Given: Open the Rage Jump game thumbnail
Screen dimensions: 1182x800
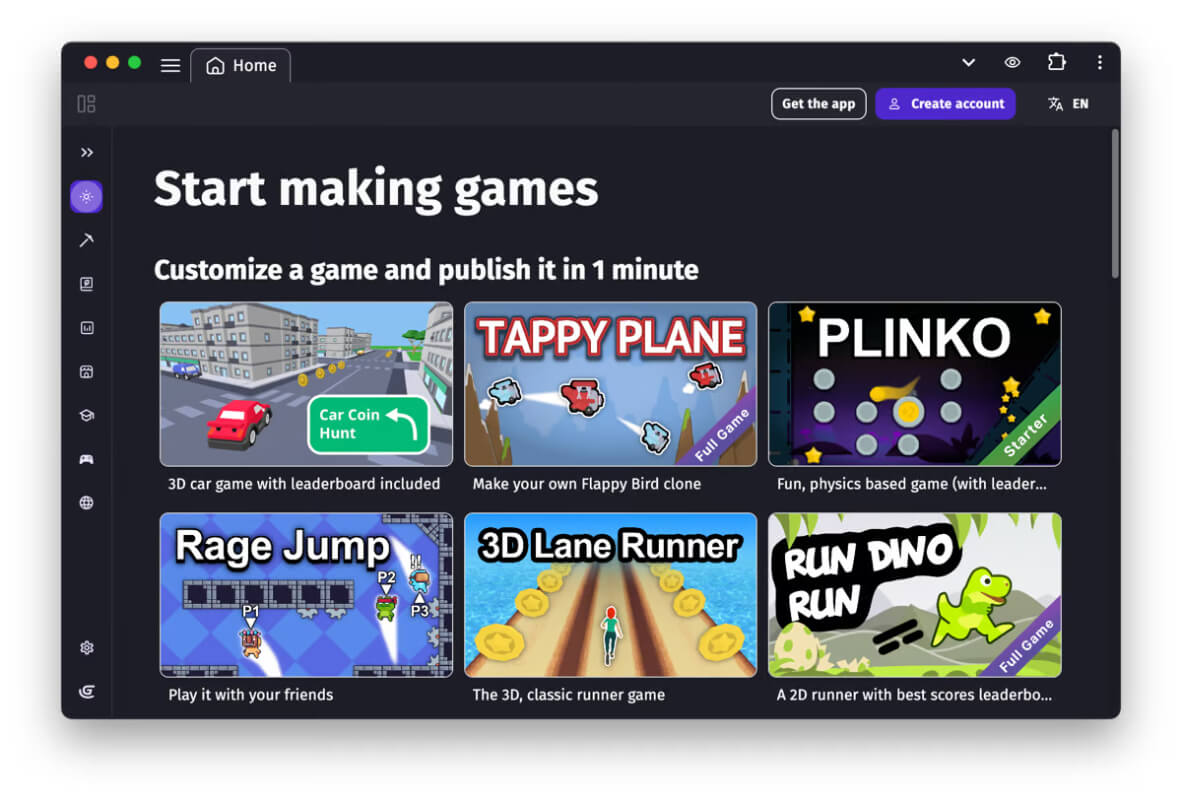Looking at the screenshot, I should point(306,595).
